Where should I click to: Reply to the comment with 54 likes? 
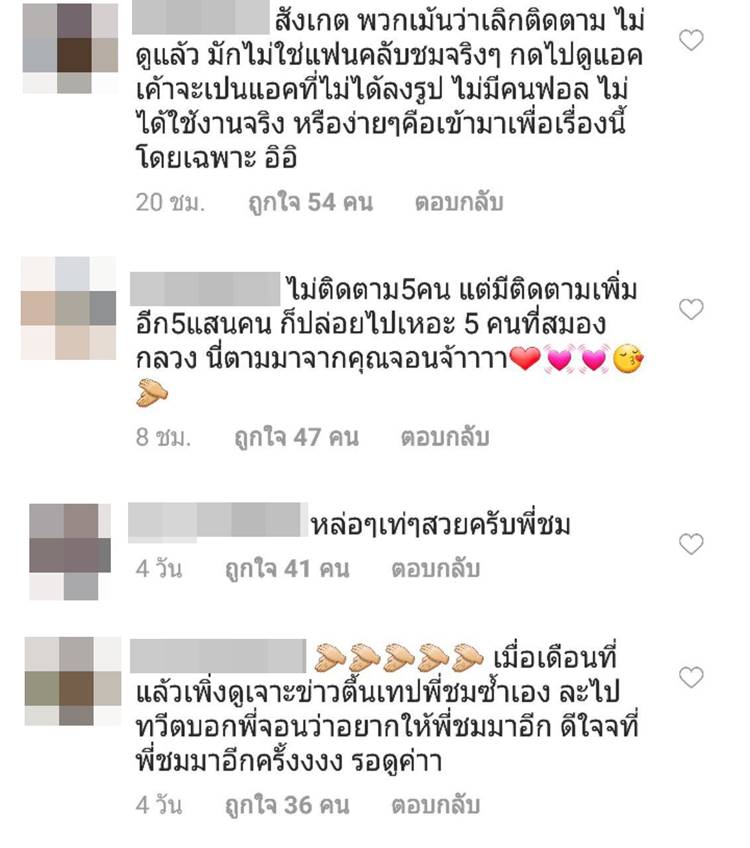[459, 202]
